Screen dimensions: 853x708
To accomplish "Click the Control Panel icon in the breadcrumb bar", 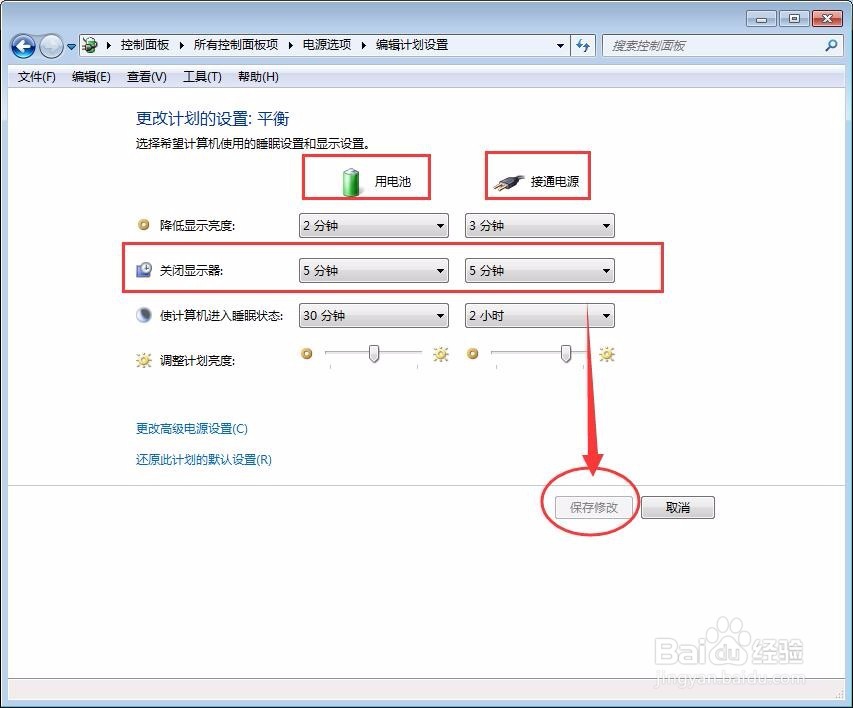I will click(89, 44).
